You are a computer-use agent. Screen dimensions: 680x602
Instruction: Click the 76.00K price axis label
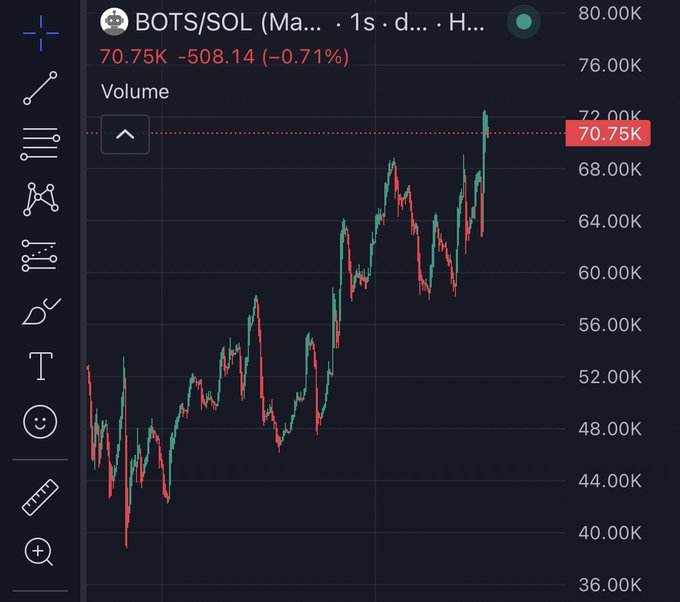(610, 65)
